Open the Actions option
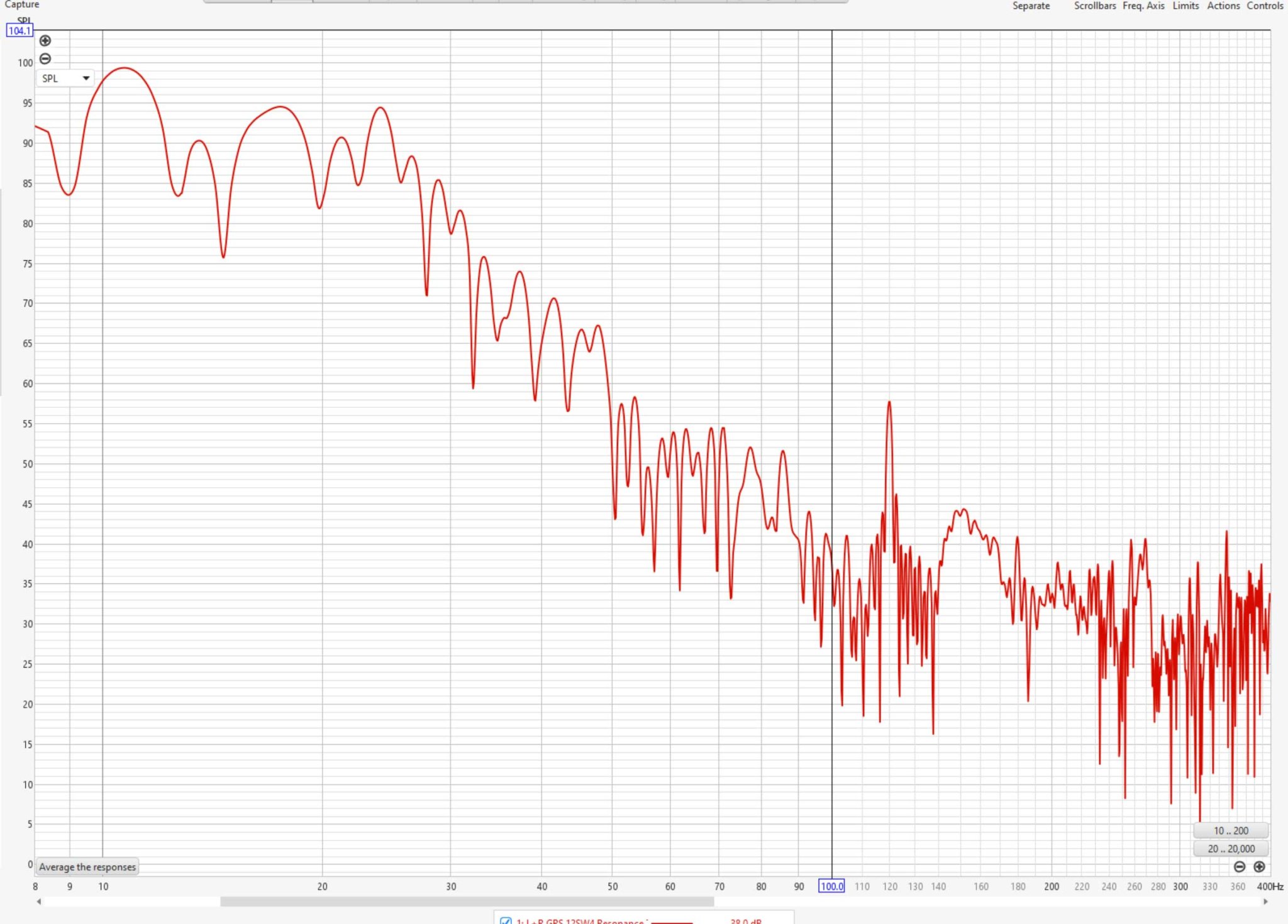Viewport: 1288px width, 924px height. 1223,6
